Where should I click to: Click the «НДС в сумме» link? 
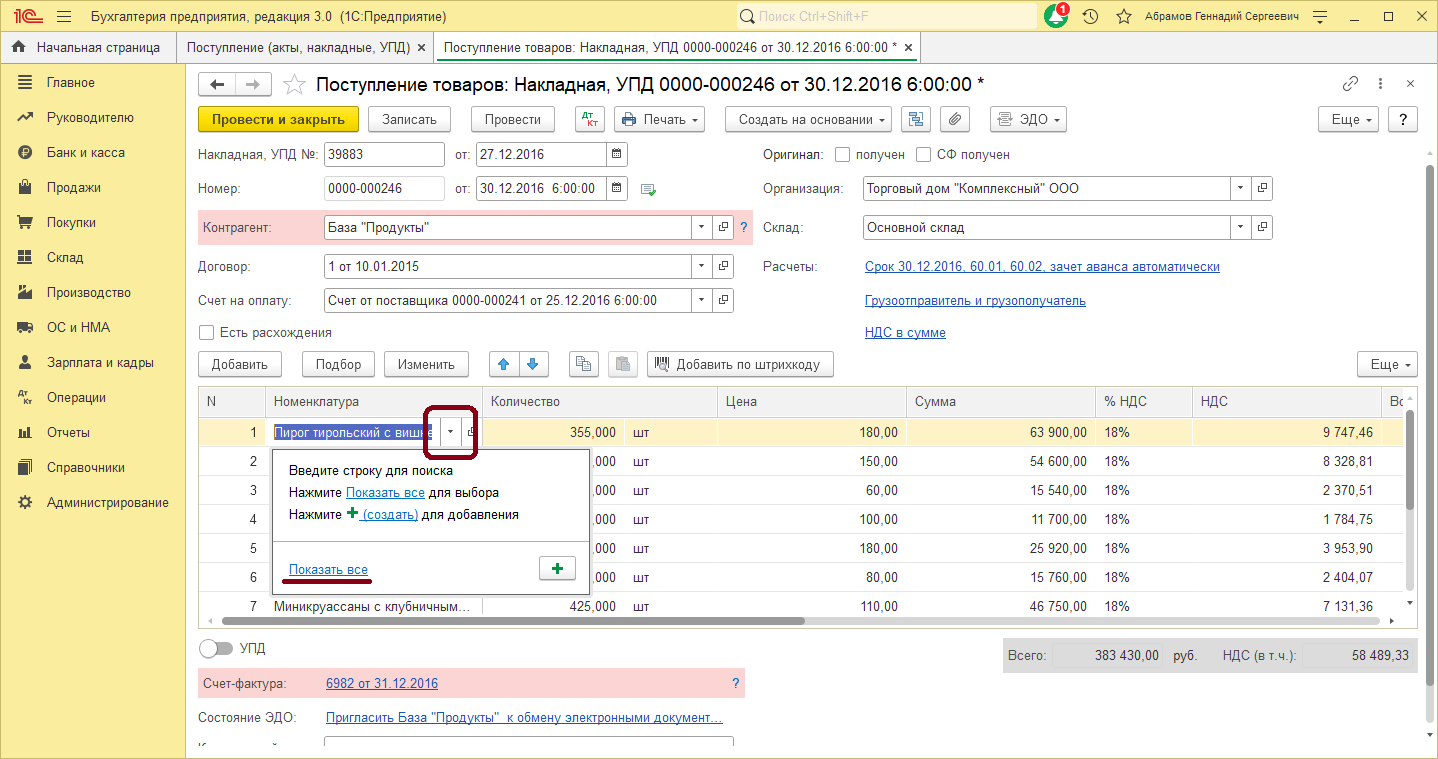click(905, 332)
